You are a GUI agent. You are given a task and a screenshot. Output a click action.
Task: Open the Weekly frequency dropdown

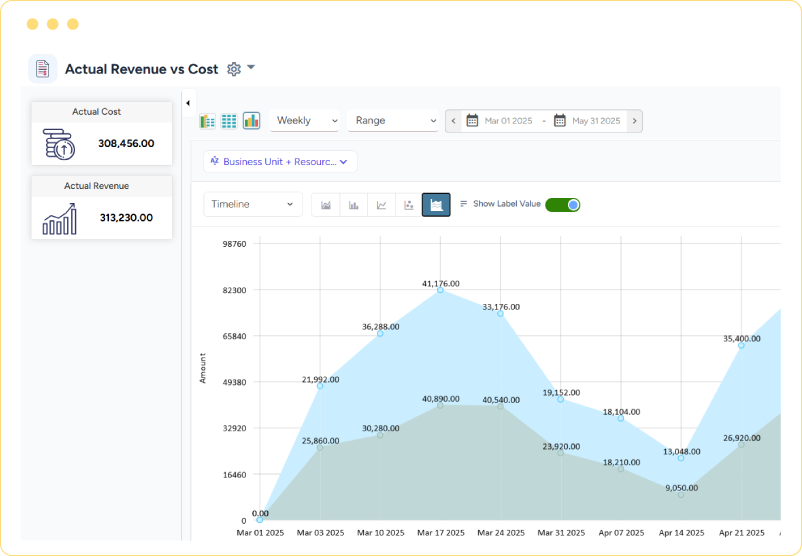pos(304,121)
